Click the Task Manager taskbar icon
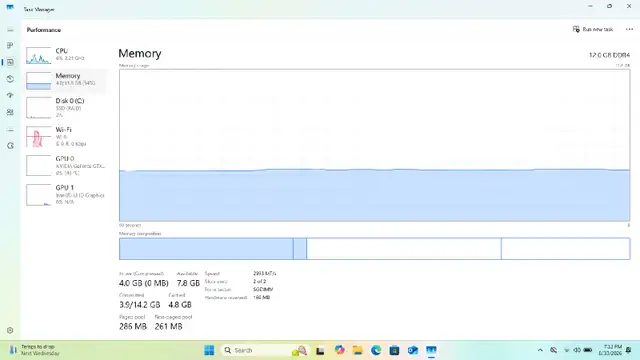Screen dimensions: 640x360 point(431,350)
